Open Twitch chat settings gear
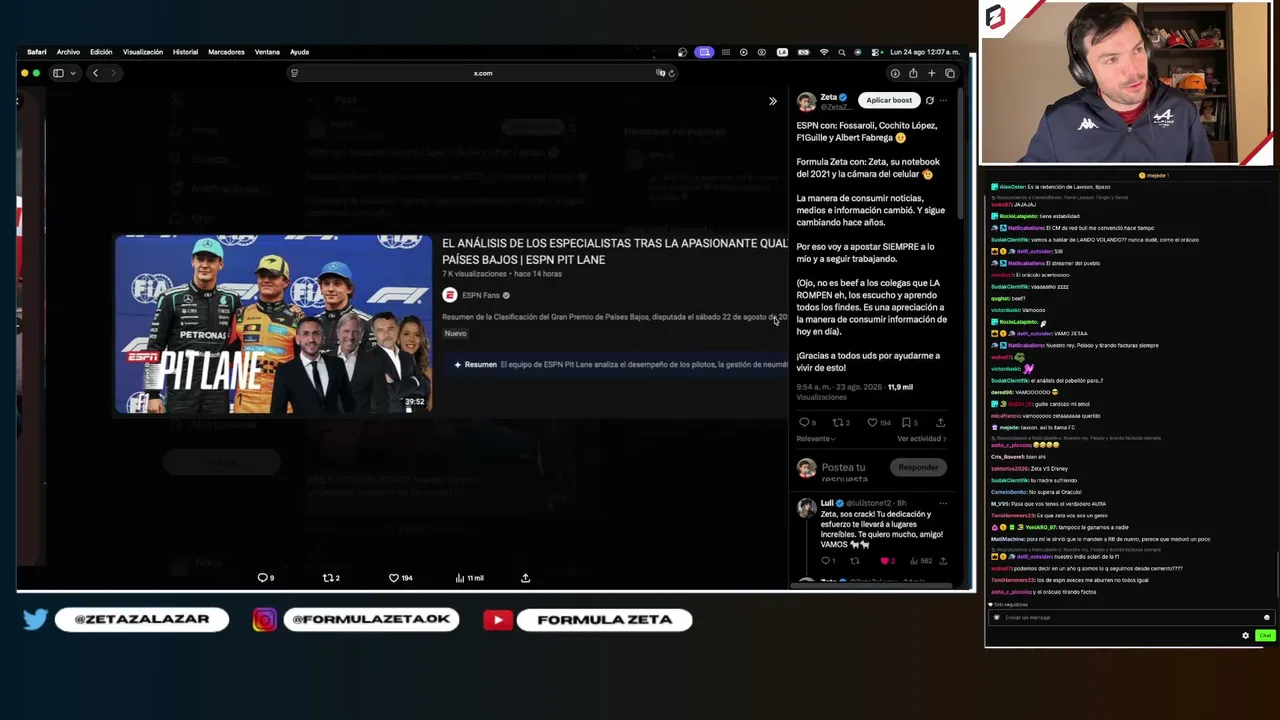Screen dimensions: 1280x720 click(1245, 636)
